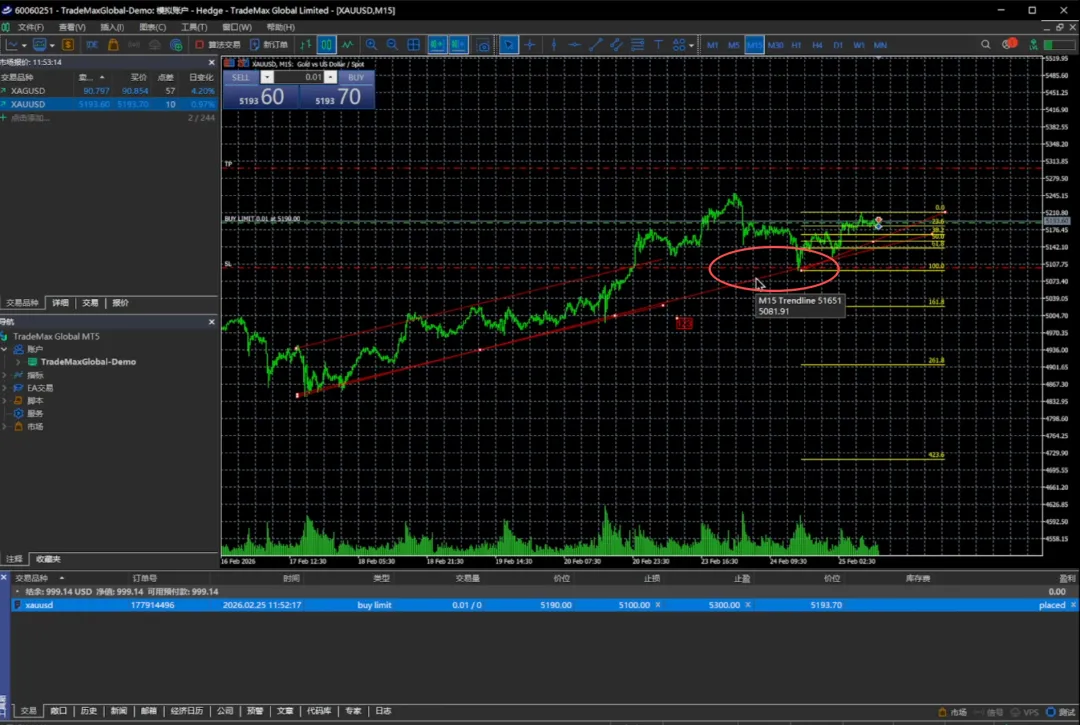Open the search magnifier in top right
1080x725 pixels.
985,45
